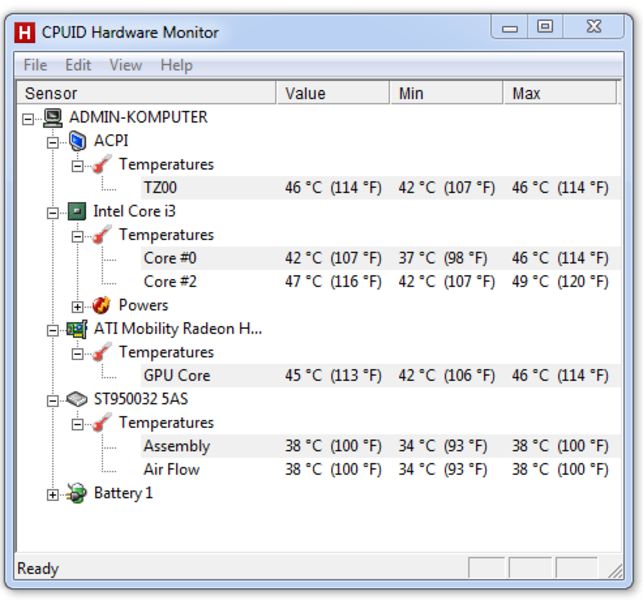Click the thermometer icon under ATI Mobility Radeon
Viewport: 643px width, 600px height.
(102, 352)
